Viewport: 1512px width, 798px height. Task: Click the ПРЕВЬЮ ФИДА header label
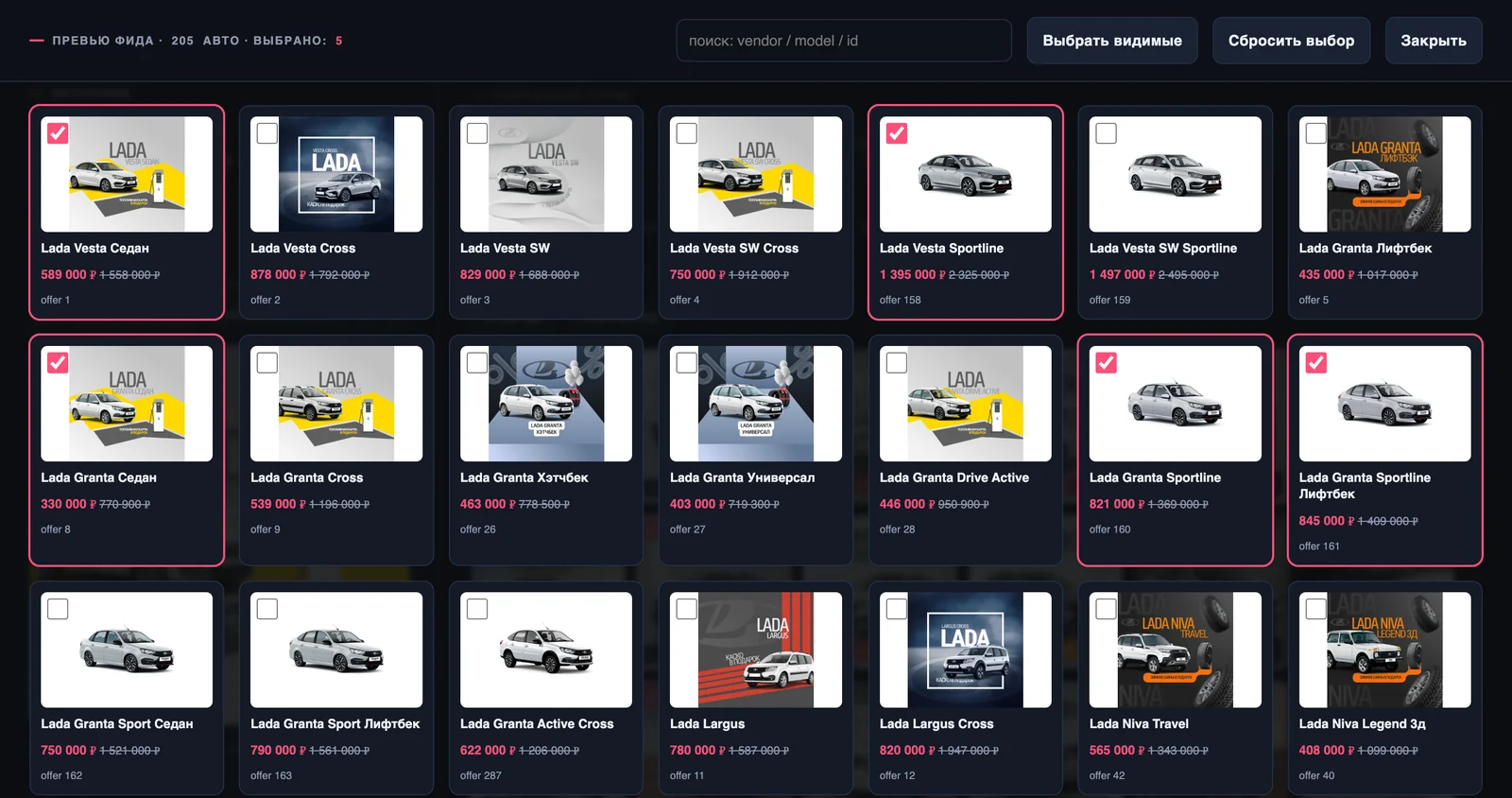coord(103,41)
